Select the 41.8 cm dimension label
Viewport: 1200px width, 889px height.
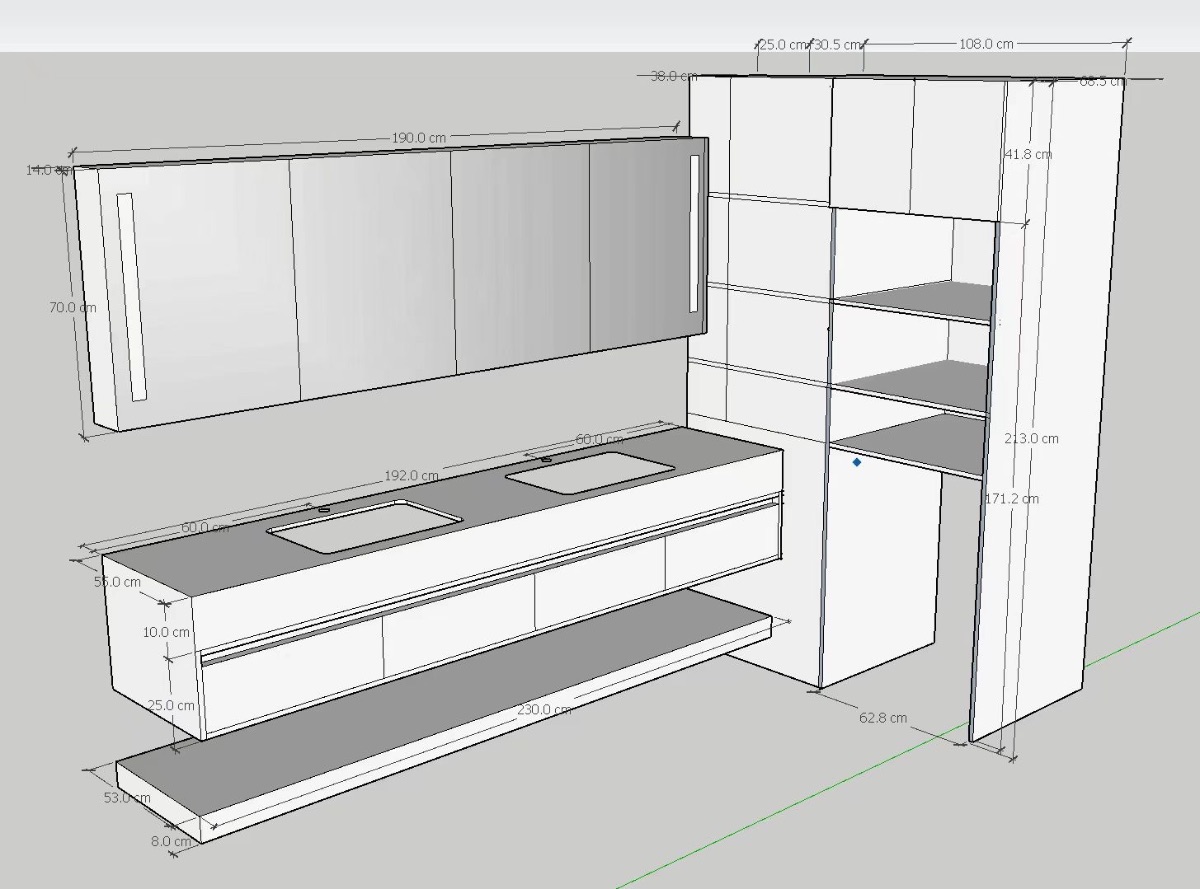tap(1028, 154)
